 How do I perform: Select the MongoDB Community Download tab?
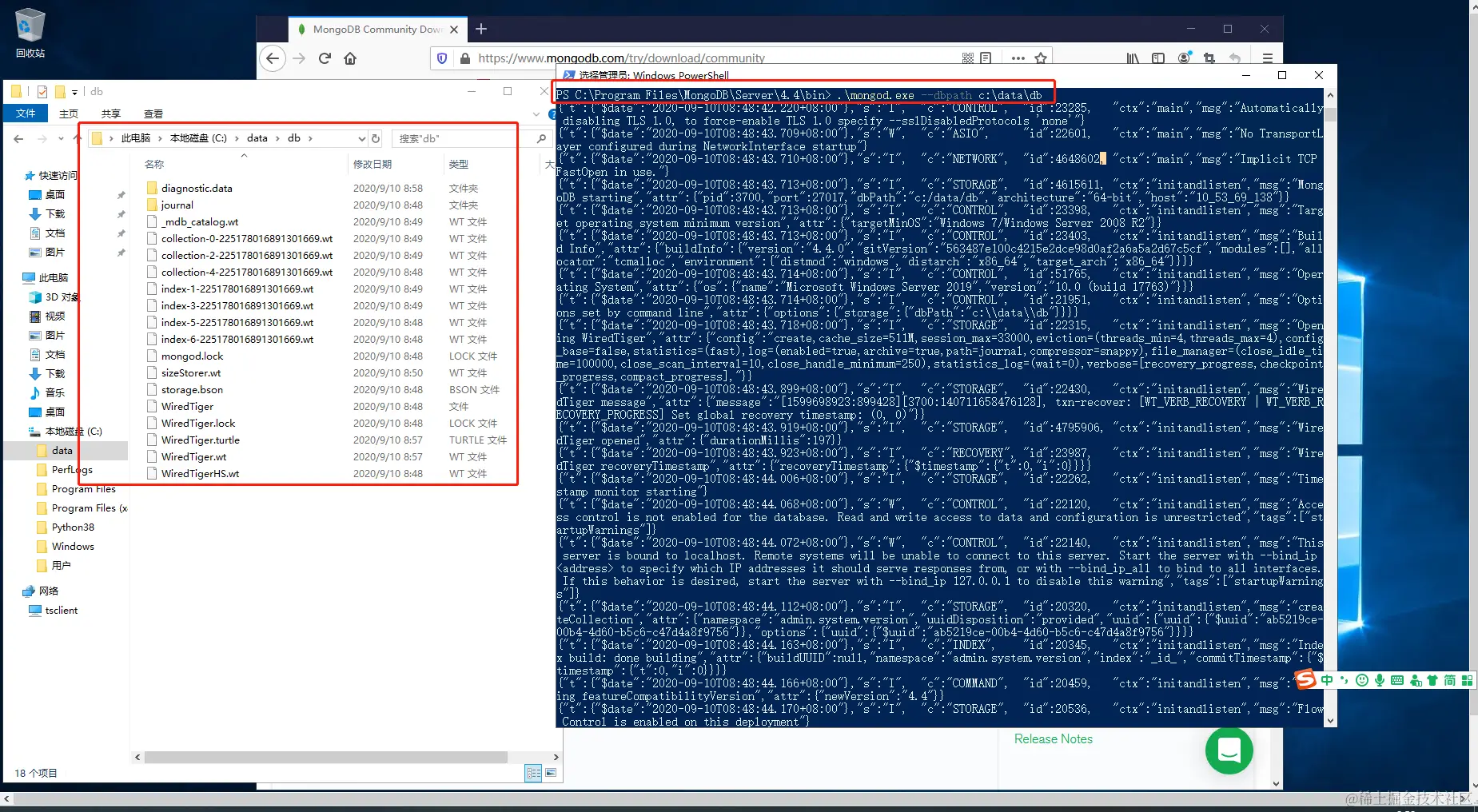point(377,29)
